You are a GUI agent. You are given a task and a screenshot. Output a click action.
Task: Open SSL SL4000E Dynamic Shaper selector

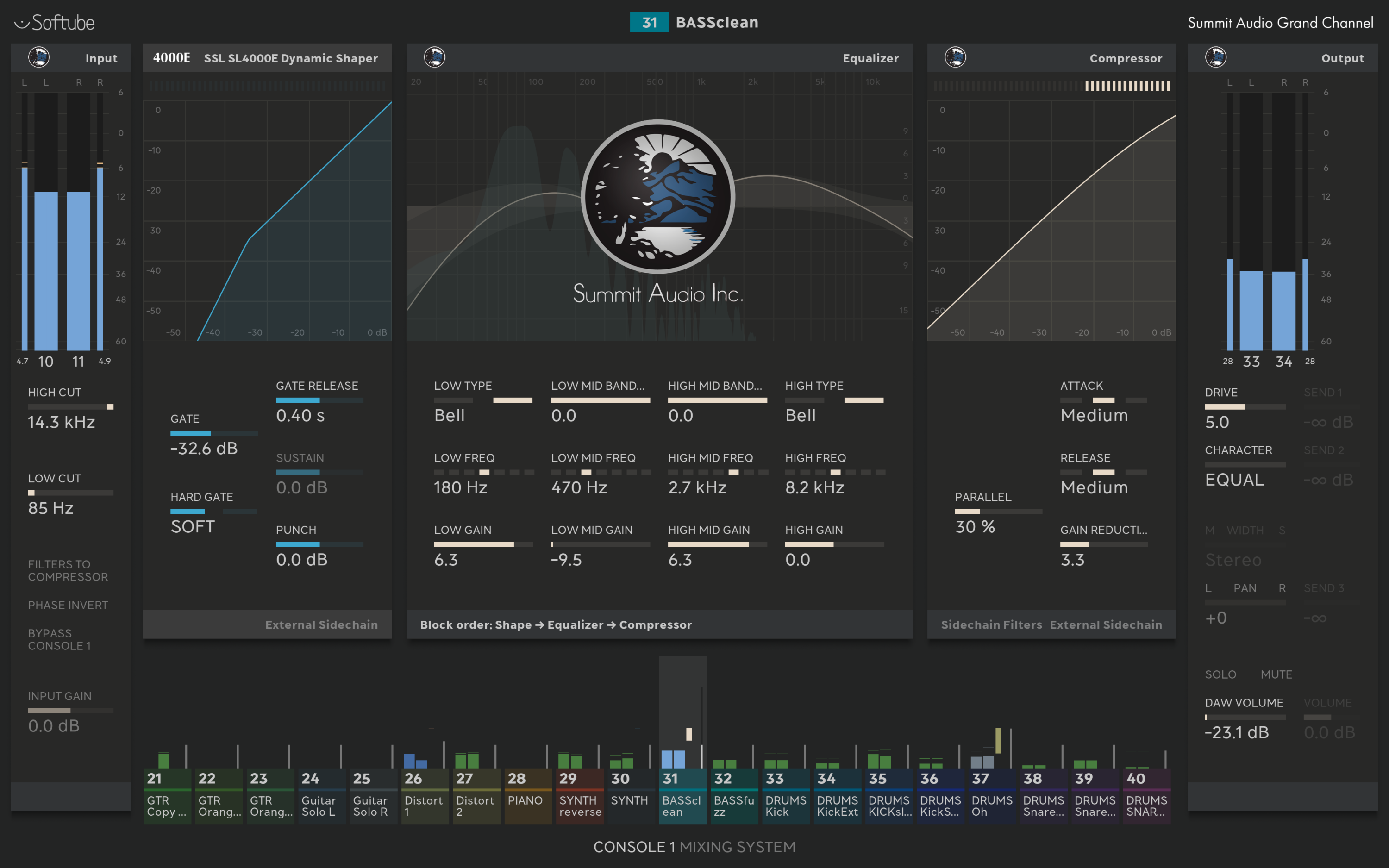click(x=291, y=58)
